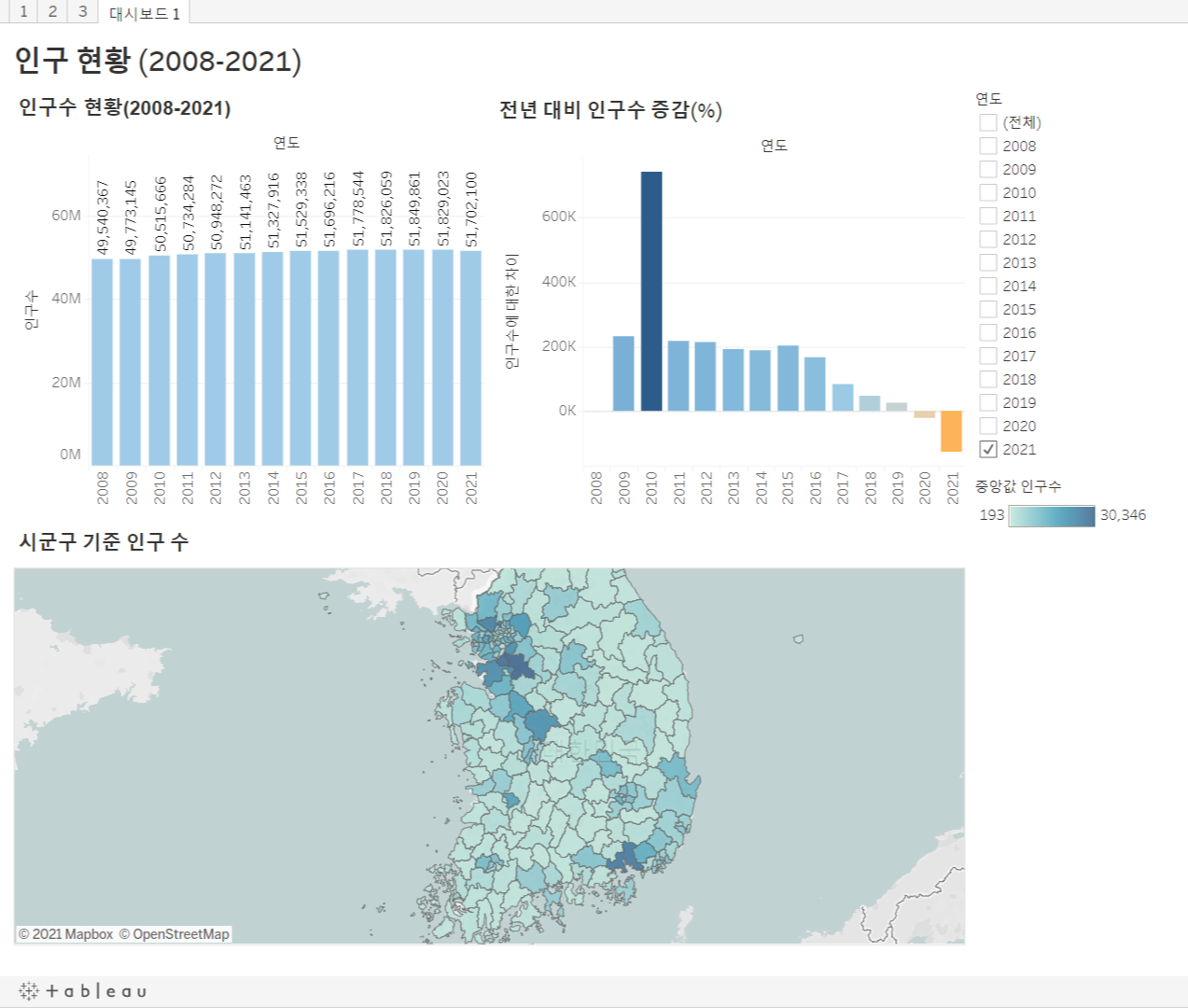The image size is (1188, 1008).
Task: Check the 2009 year filter
Action: pos(988,169)
